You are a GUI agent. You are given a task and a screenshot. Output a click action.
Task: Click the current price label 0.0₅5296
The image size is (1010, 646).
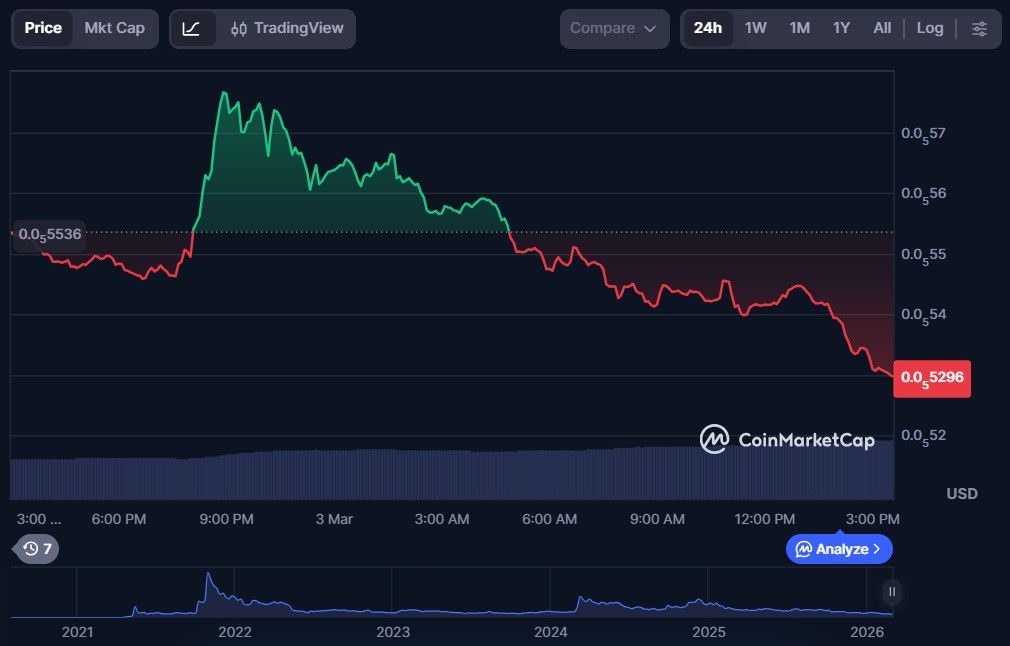pos(931,378)
